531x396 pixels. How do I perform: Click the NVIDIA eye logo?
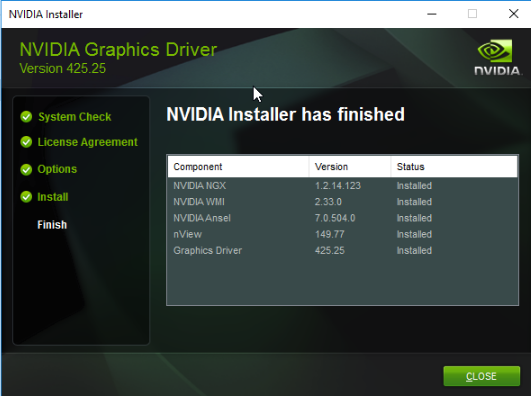click(495, 51)
